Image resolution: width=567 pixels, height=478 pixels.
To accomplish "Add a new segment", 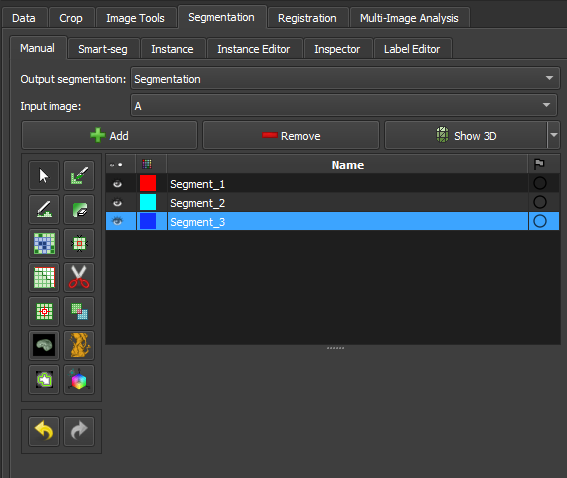I will click(109, 136).
